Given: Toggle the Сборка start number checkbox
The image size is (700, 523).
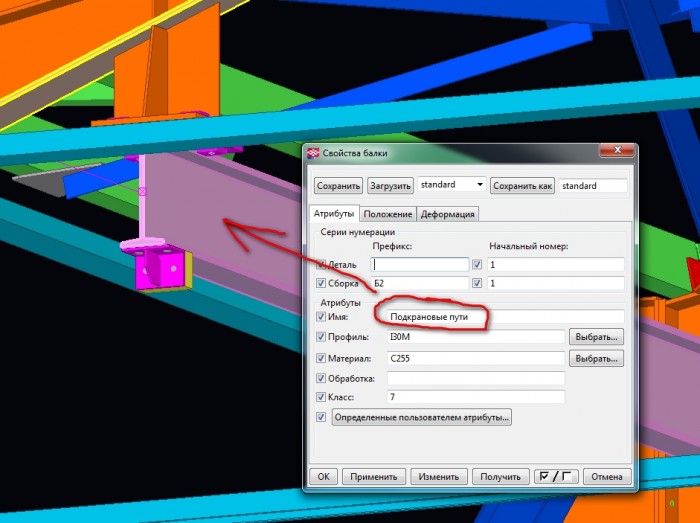Looking at the screenshot, I should tap(477, 283).
